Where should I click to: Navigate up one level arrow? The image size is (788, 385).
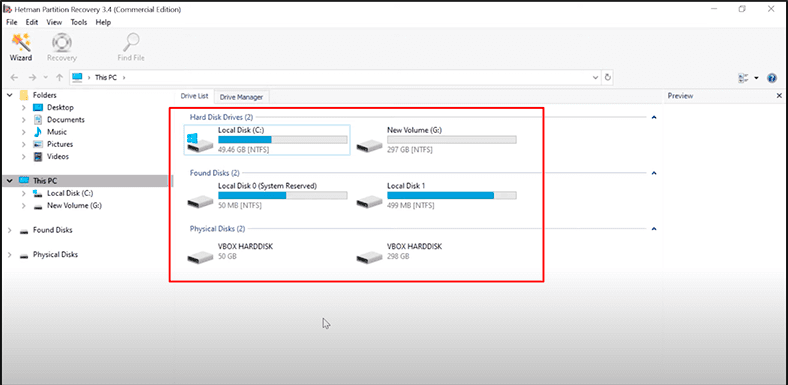tap(59, 77)
